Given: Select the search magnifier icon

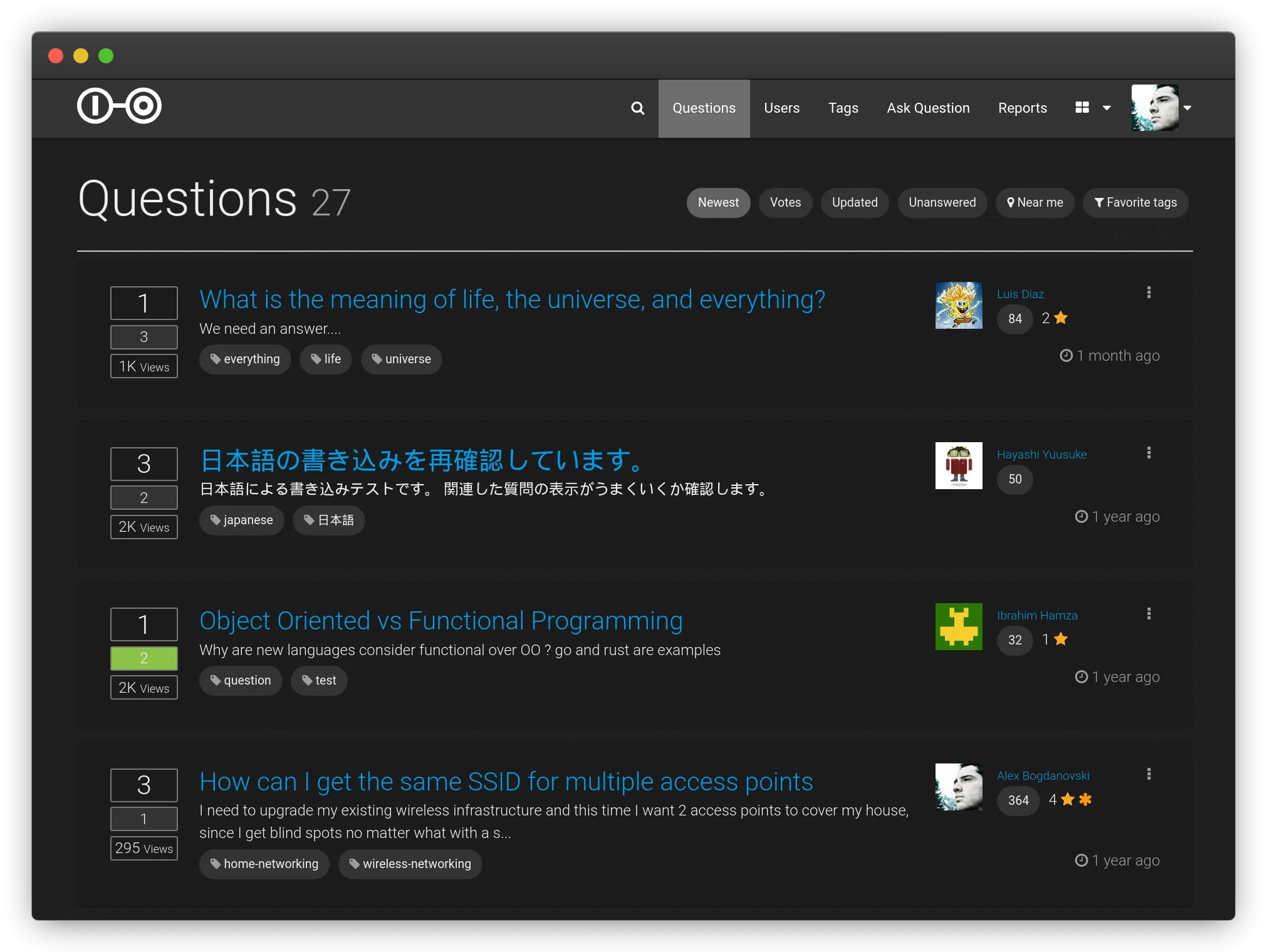Looking at the screenshot, I should [638, 108].
